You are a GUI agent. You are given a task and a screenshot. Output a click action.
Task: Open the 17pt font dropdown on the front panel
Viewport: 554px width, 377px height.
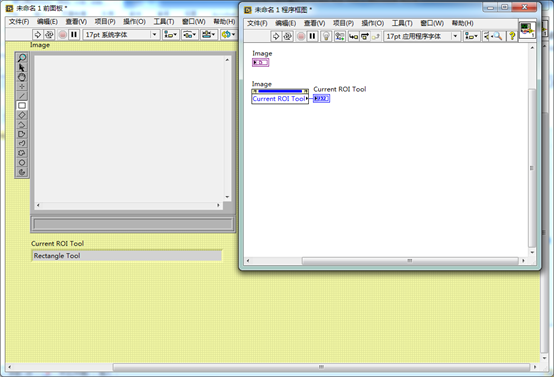(x=121, y=34)
